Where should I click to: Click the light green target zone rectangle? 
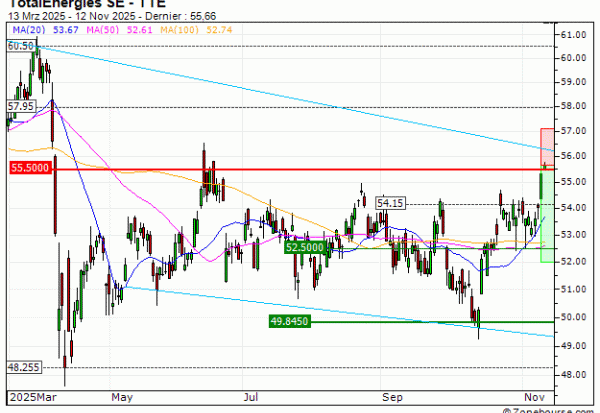click(547, 214)
